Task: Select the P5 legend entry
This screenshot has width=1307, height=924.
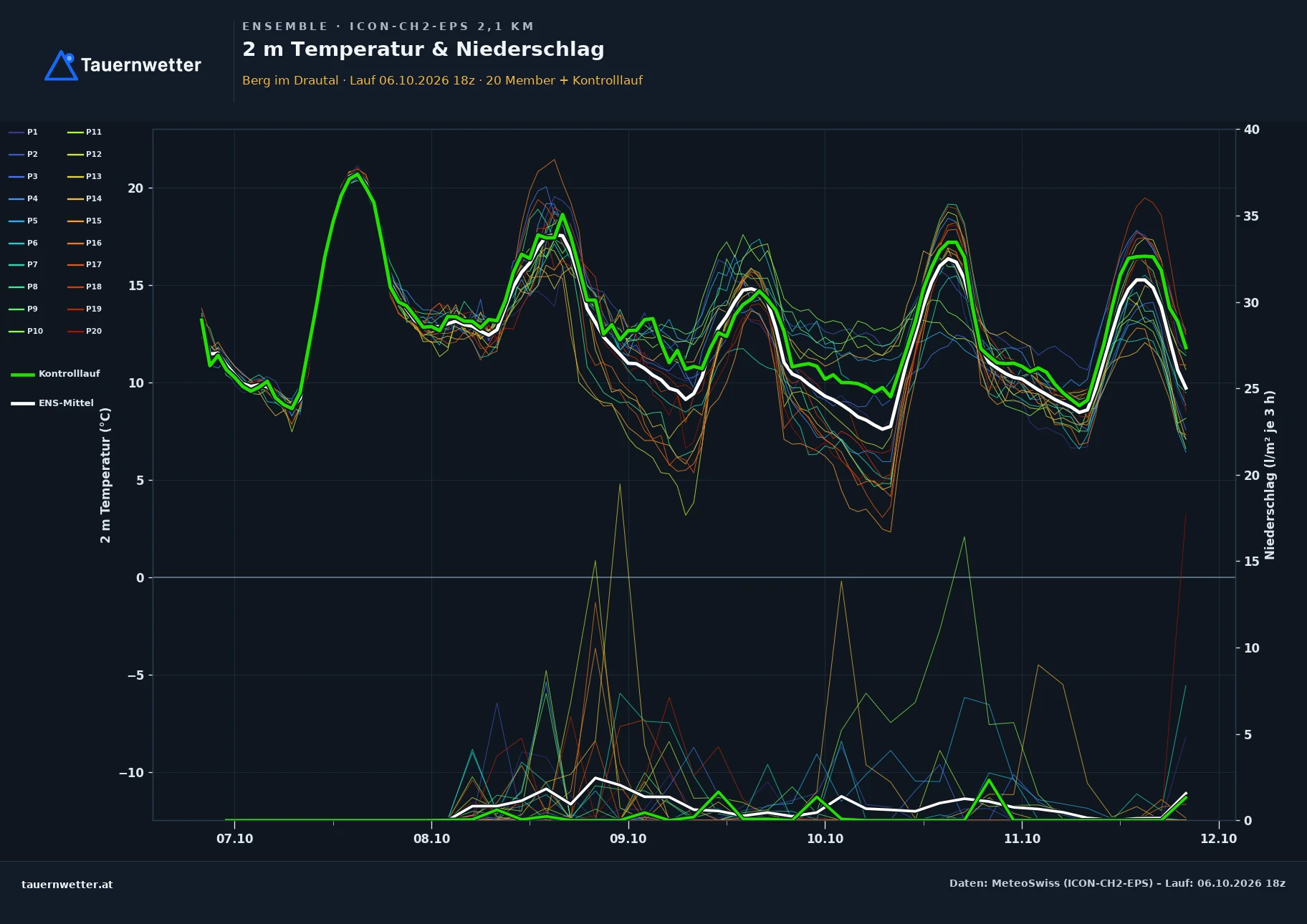Action: [24, 221]
